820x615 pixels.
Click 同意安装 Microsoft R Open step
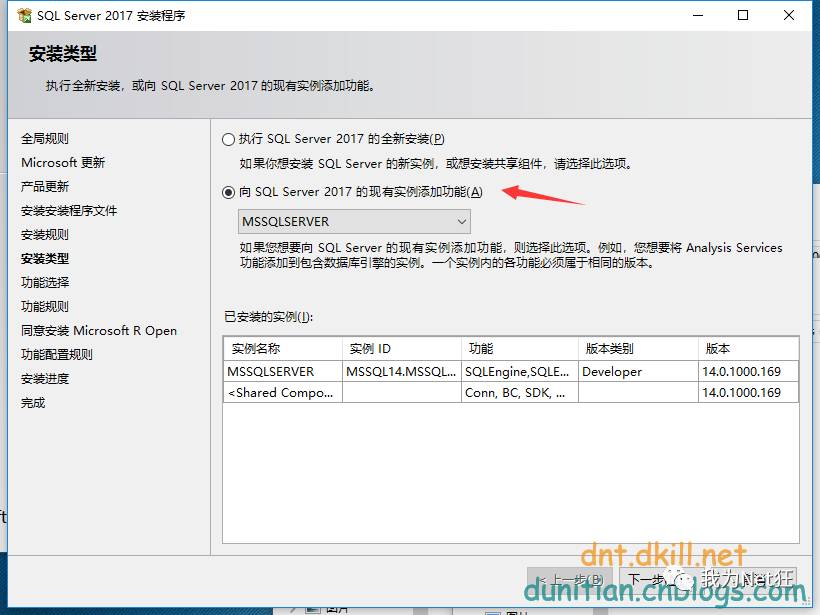99,331
